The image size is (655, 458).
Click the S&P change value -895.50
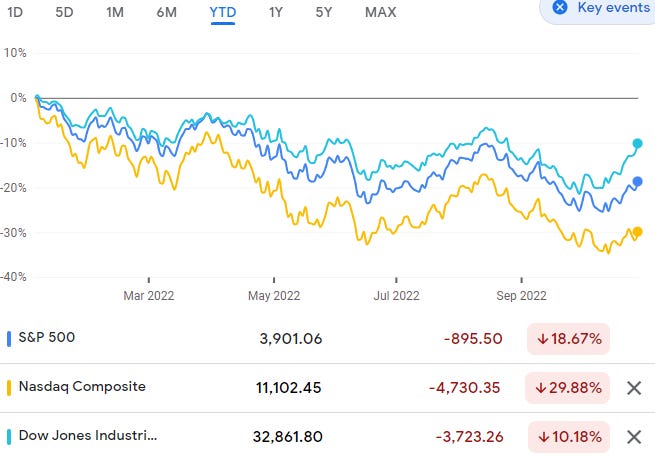tap(473, 339)
